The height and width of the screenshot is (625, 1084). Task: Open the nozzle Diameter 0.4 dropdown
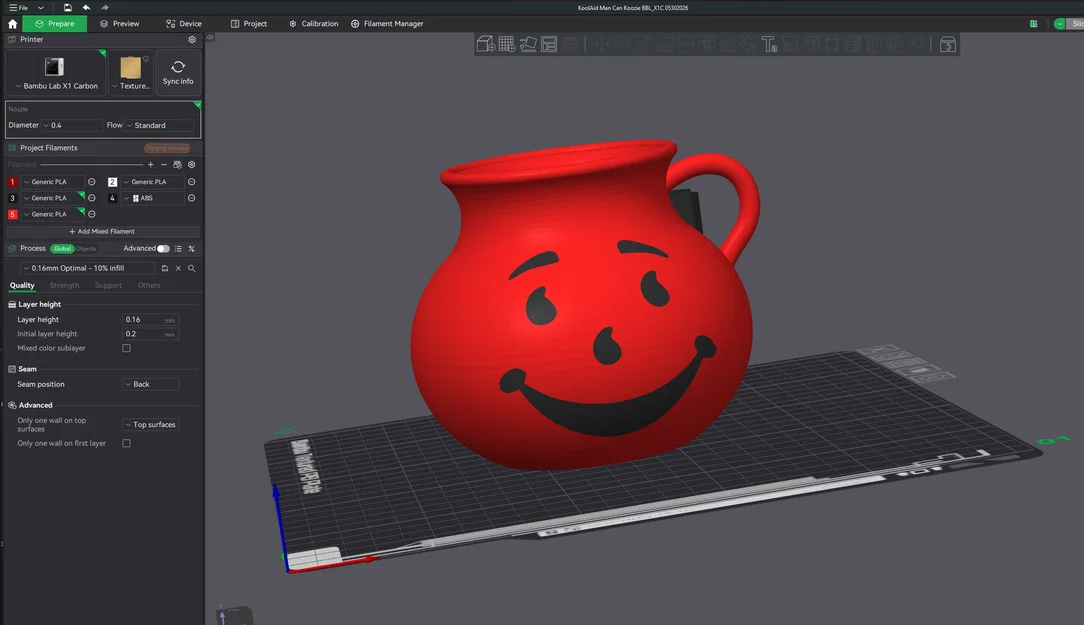[71, 125]
